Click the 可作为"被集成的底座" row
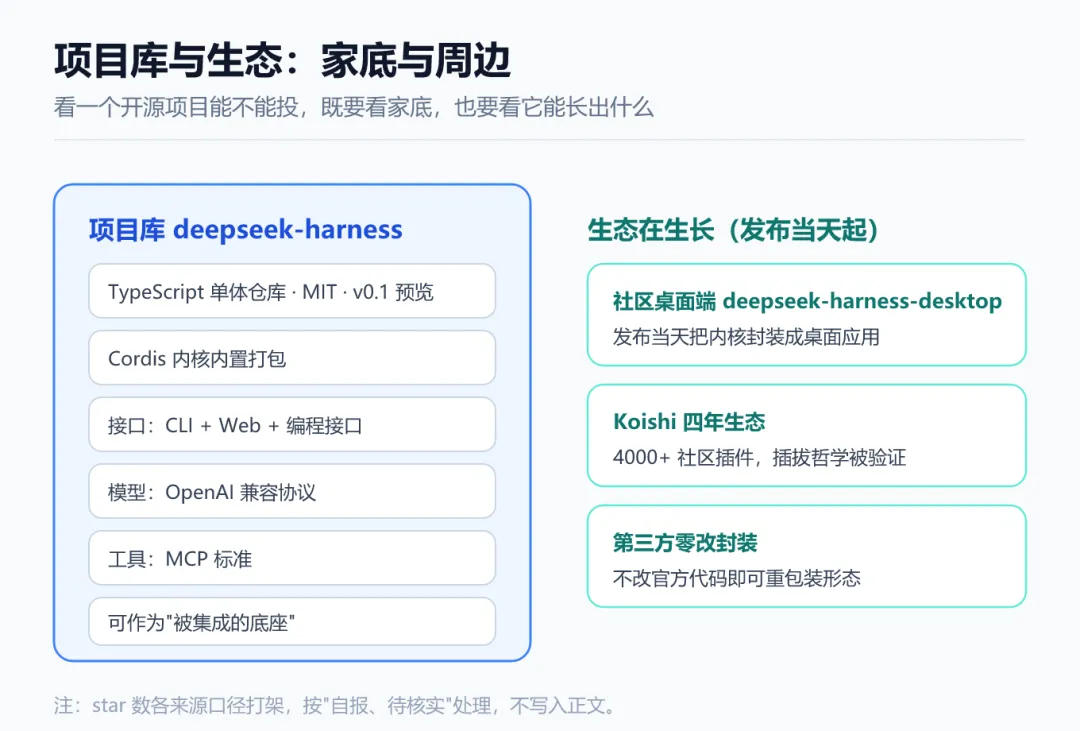The width and height of the screenshot is (1080, 731). 292,622
